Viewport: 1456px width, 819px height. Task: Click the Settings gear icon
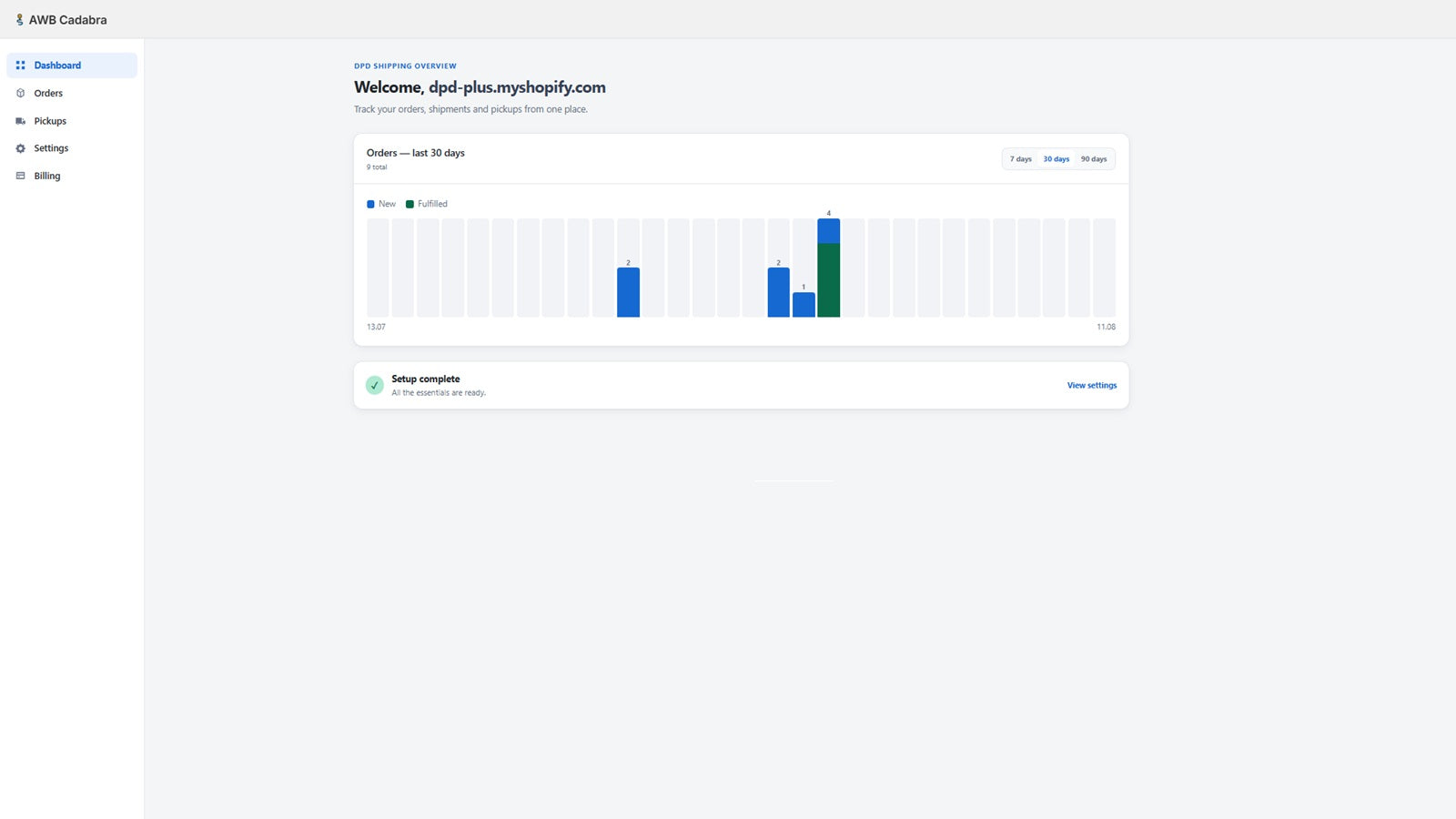[x=20, y=148]
